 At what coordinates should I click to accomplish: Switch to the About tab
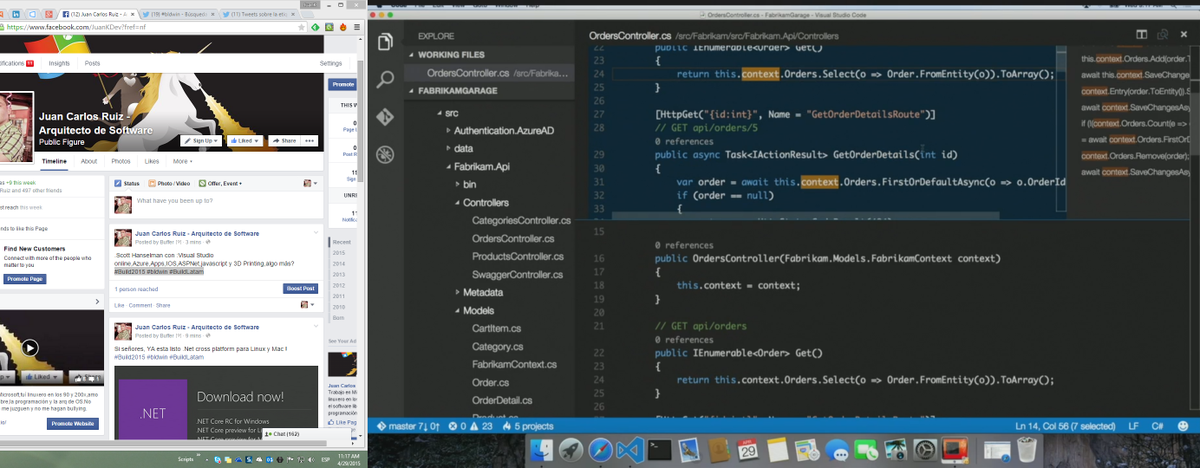point(89,161)
